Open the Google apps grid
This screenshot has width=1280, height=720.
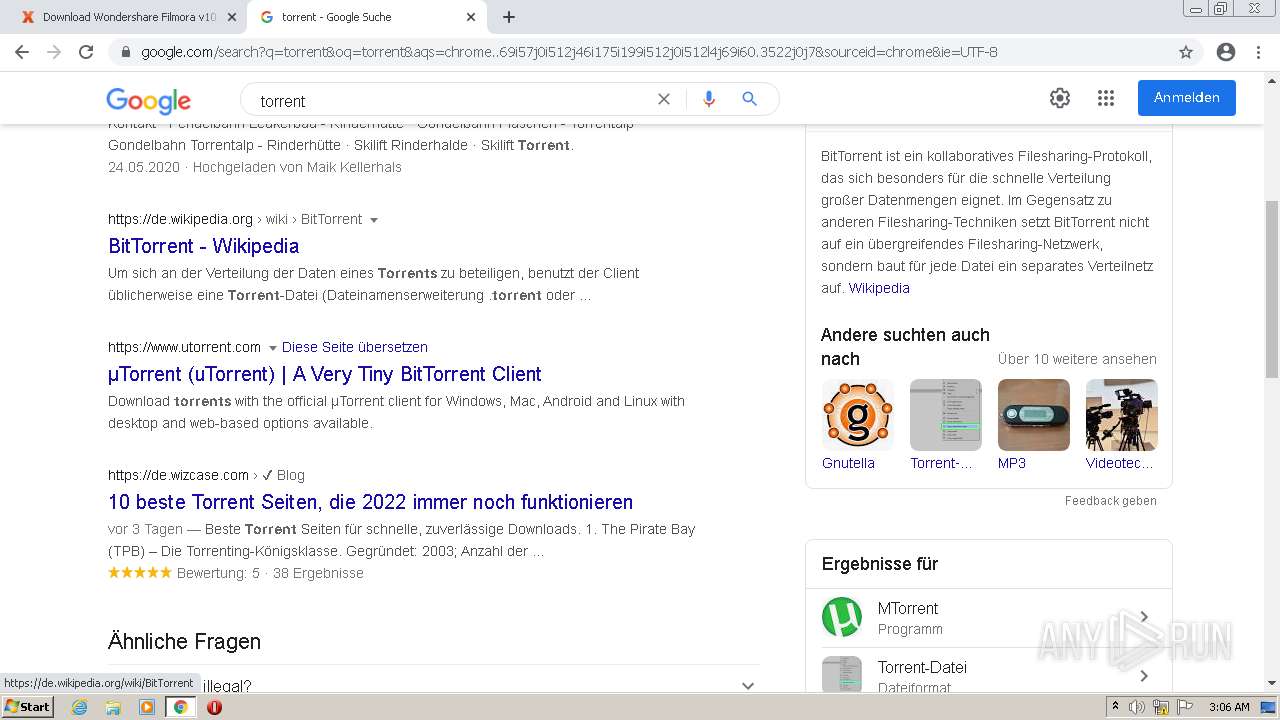pyautogui.click(x=1106, y=98)
